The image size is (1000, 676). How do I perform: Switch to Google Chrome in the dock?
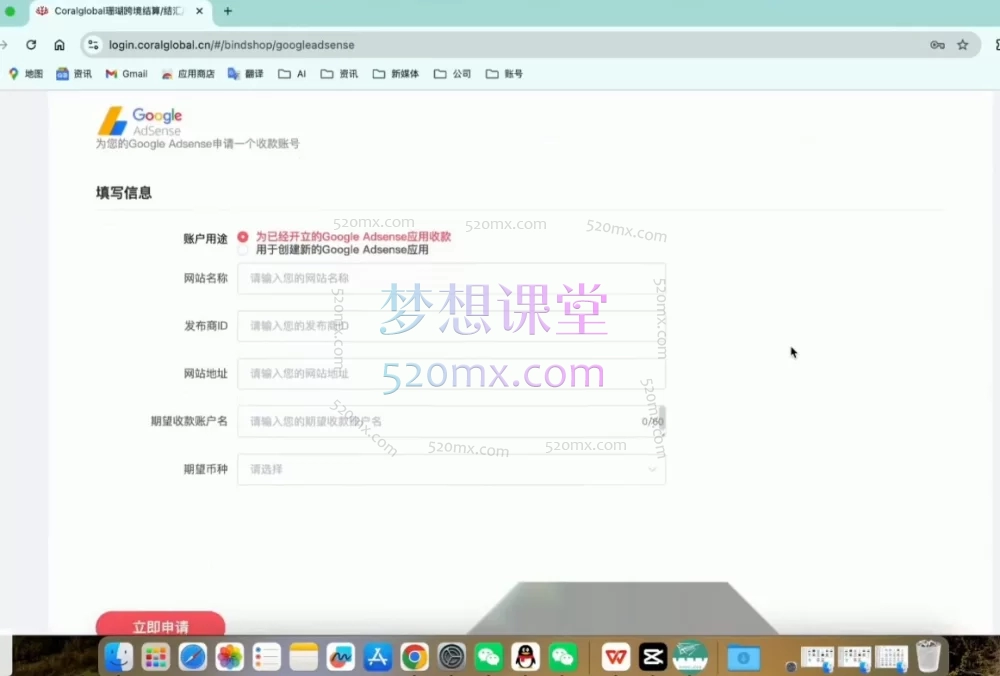415,657
